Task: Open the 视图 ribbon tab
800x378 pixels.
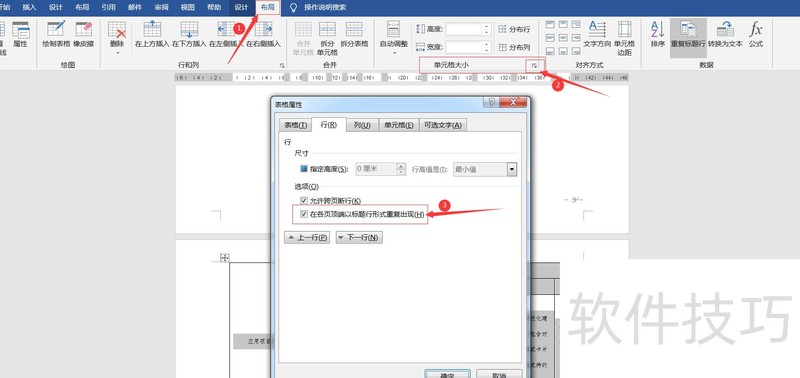Action: (x=188, y=8)
